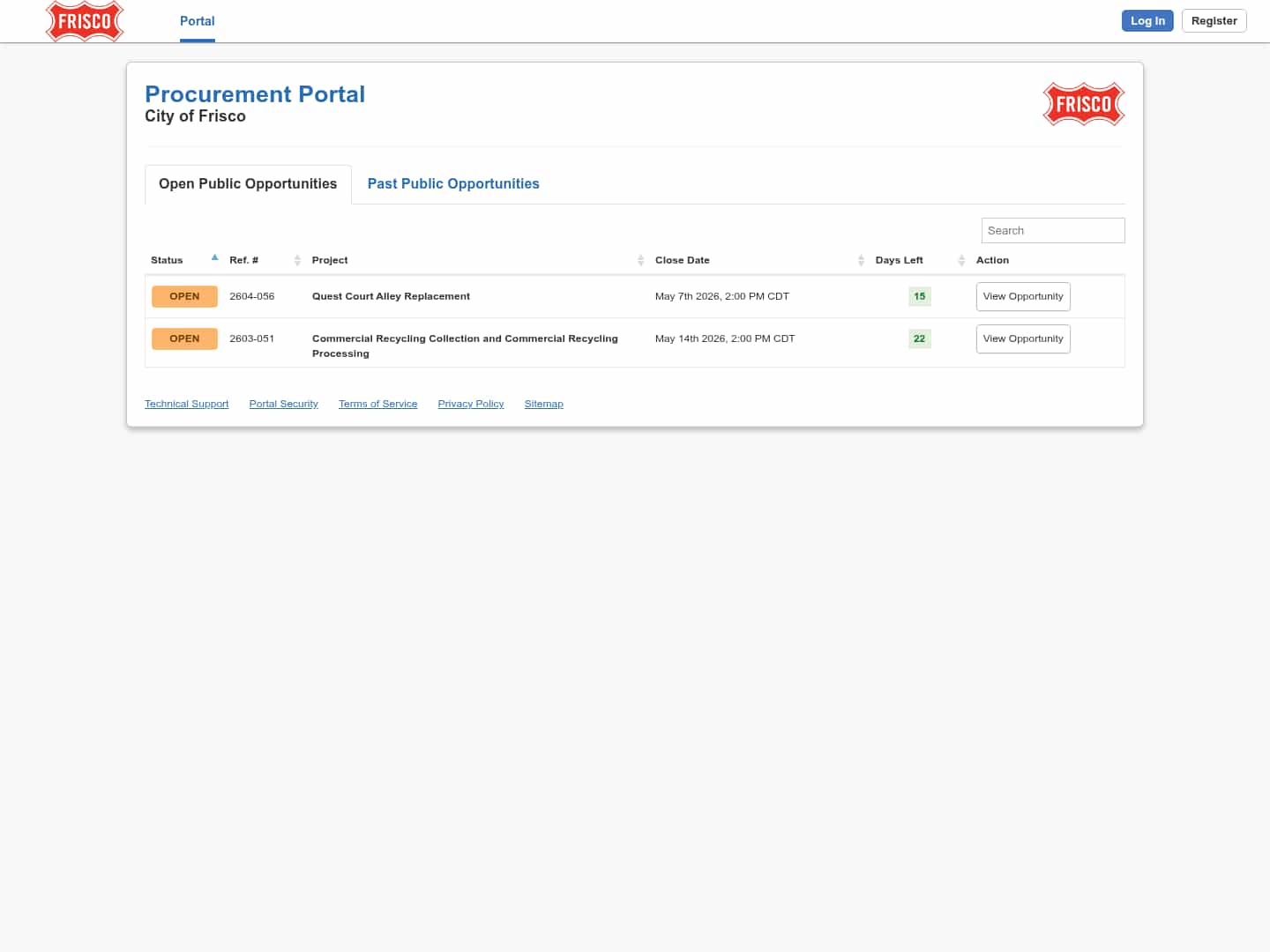Open the Terms of Service link
This screenshot has height=952, width=1270.
click(x=377, y=404)
